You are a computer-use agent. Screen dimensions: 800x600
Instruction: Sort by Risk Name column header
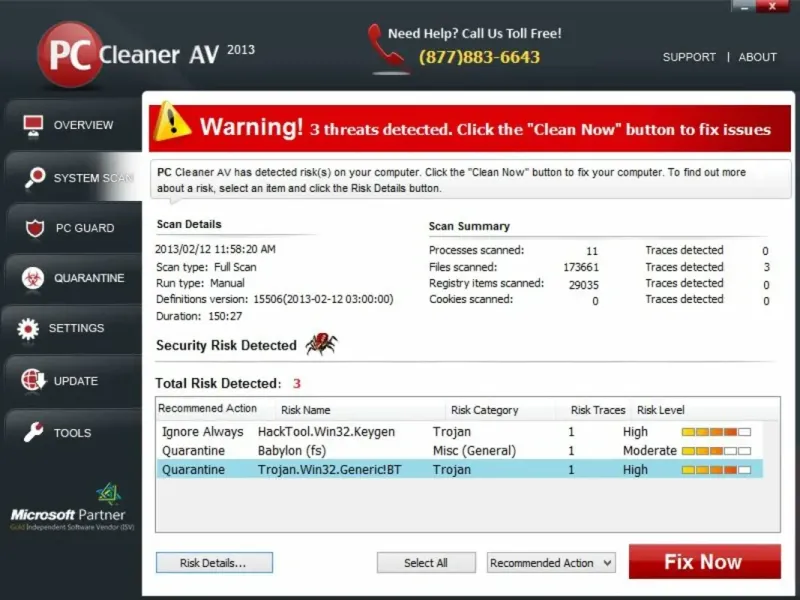pos(306,410)
